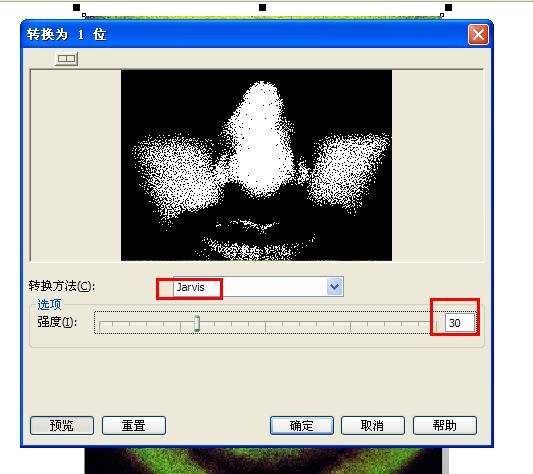This screenshot has height=474, width=533.
Task: Toggle the dual-pane preview view icon
Action: click(x=67, y=59)
